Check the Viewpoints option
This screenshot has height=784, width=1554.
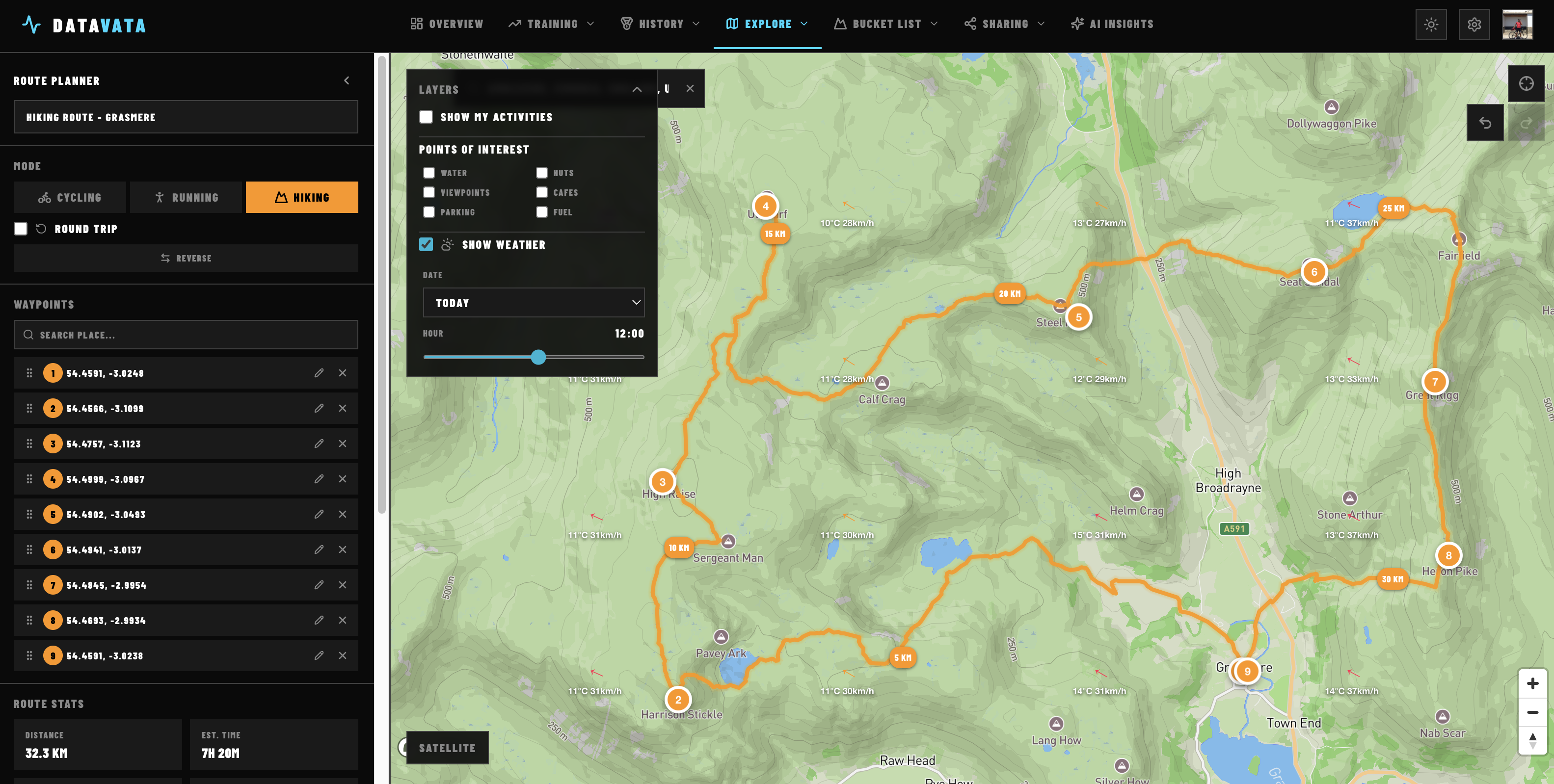coord(429,192)
